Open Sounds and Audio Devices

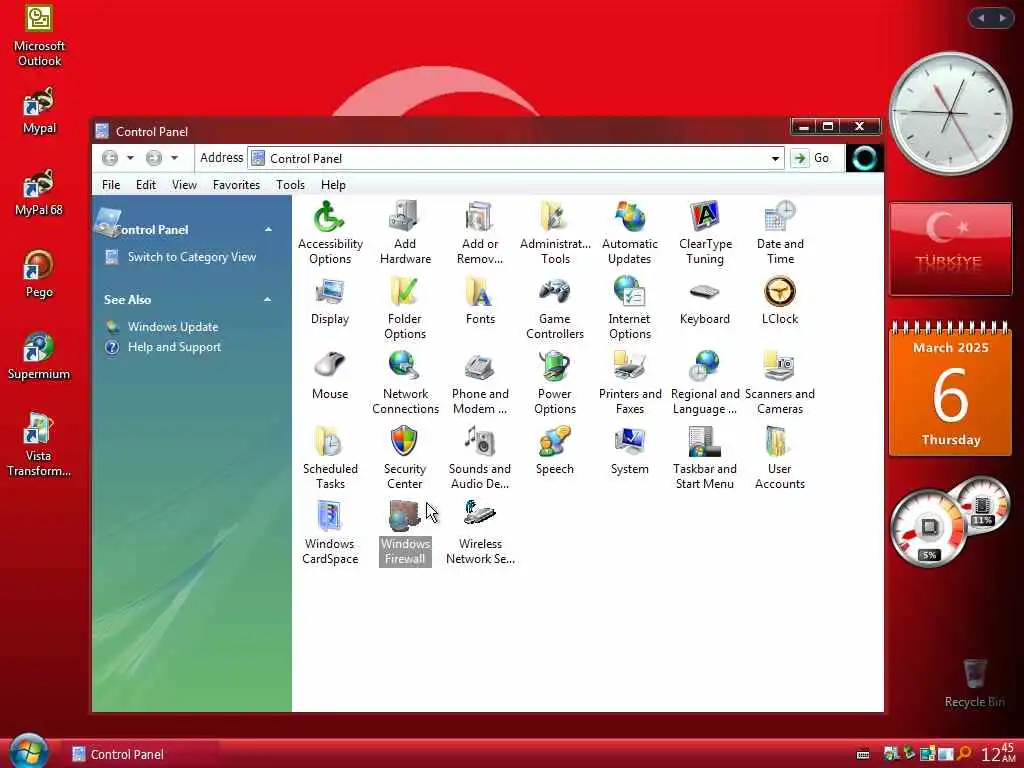coord(480,458)
